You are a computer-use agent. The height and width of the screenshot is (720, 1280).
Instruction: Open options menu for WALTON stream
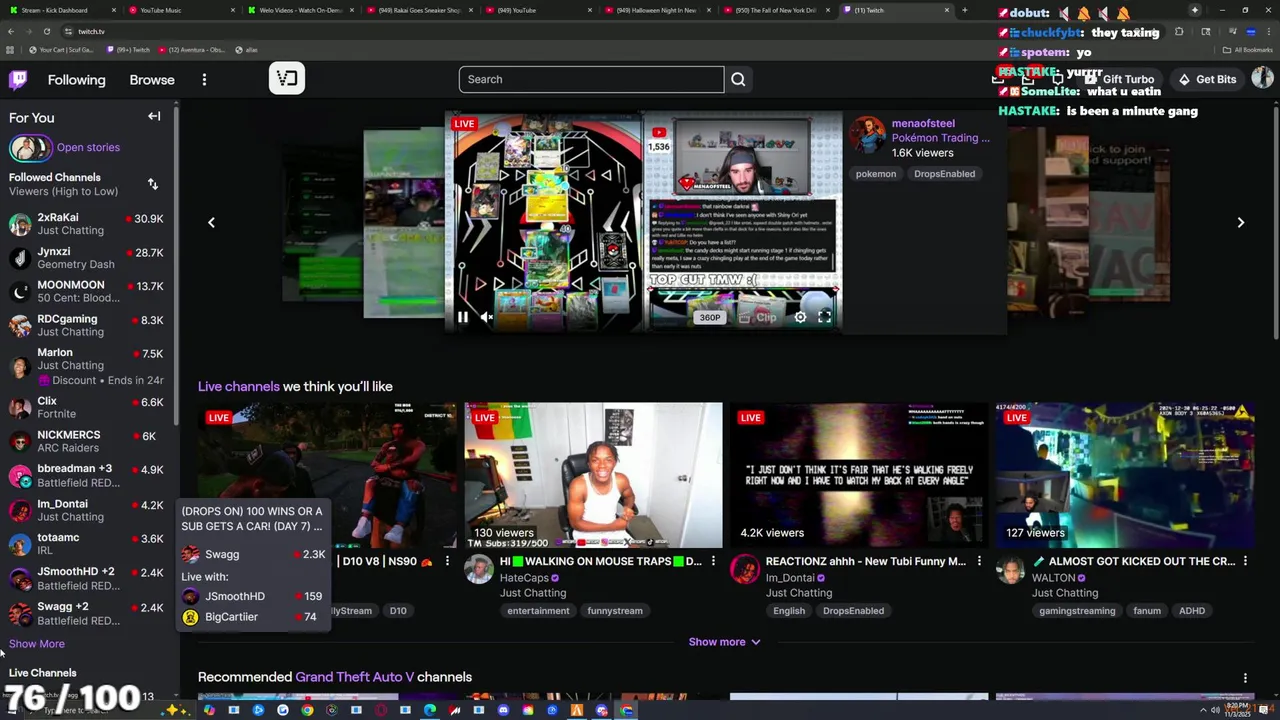[1245, 562]
